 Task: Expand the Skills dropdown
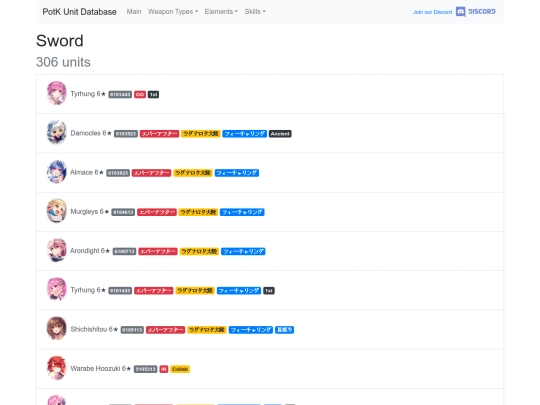point(255,12)
